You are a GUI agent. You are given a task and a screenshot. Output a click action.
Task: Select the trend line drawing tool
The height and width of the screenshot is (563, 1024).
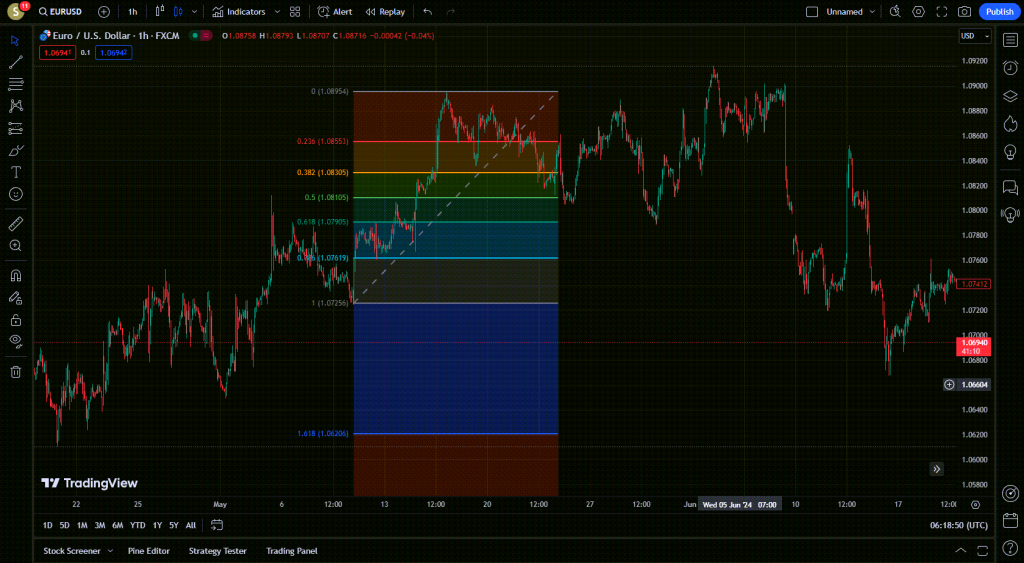pyautogui.click(x=15, y=62)
